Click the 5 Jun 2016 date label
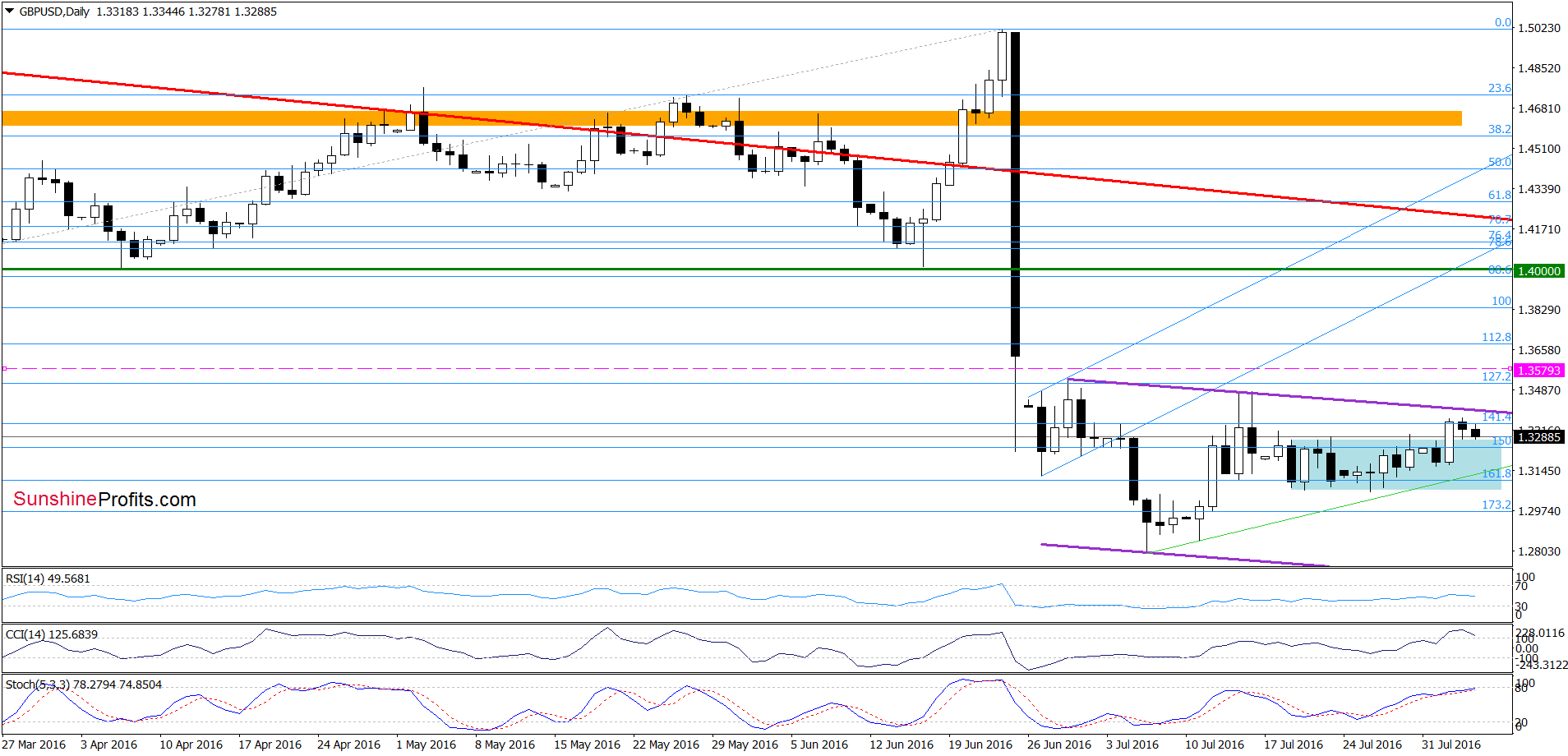Screen dimensions: 1568x756 coord(819,744)
